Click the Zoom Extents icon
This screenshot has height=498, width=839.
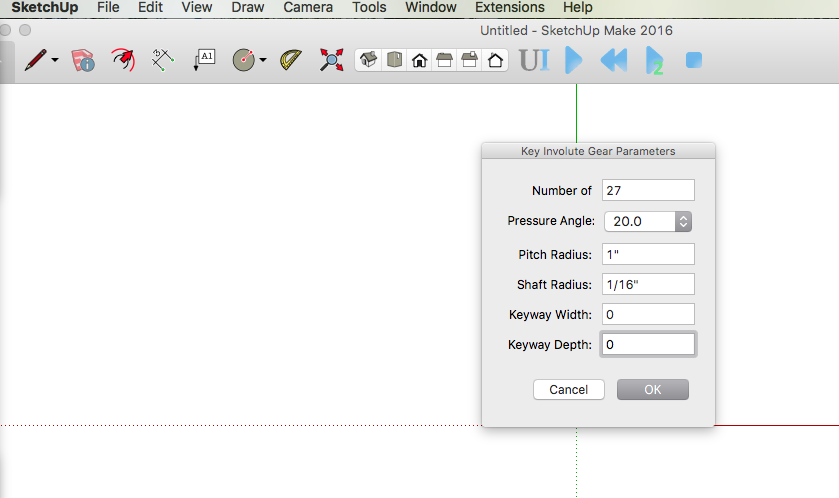pos(332,60)
